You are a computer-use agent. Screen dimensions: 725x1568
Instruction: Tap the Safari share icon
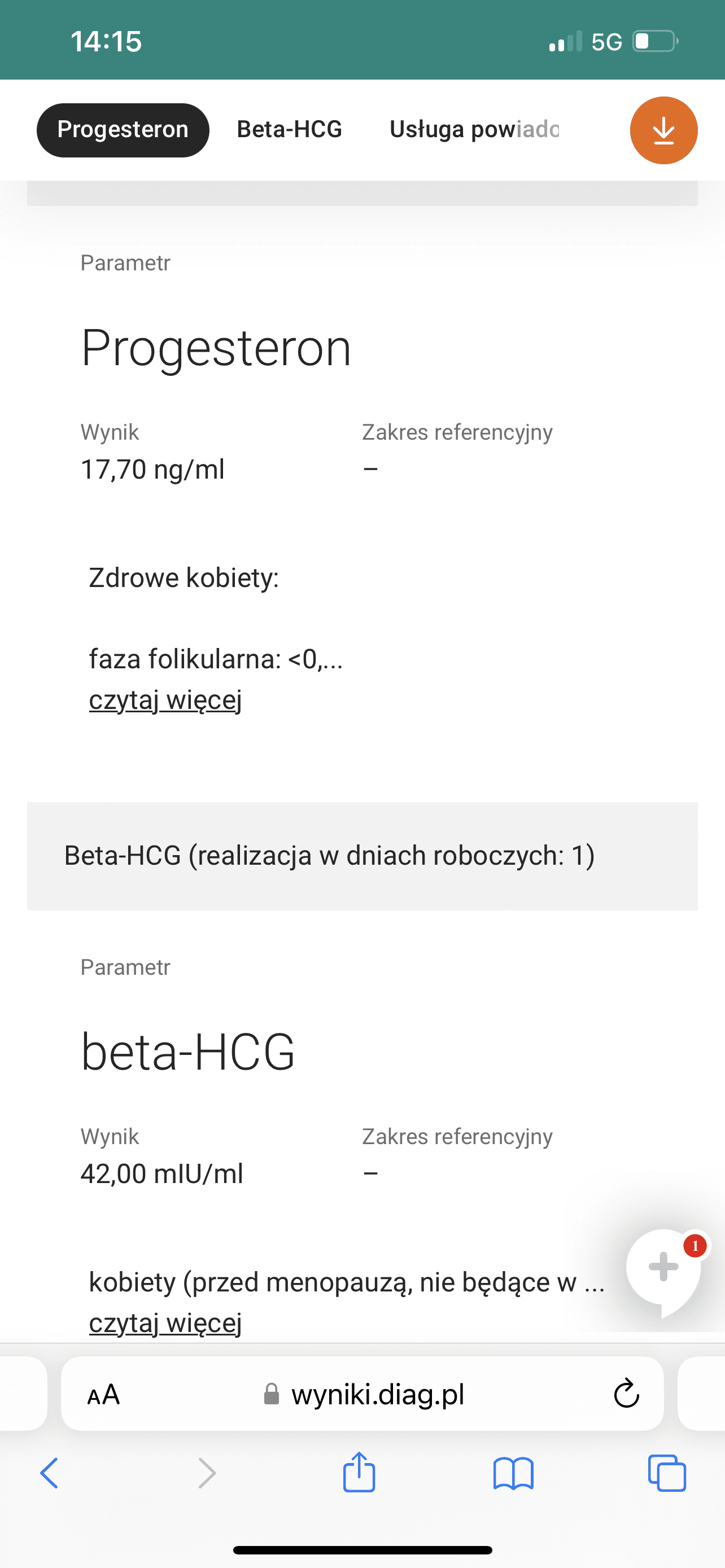359,1473
